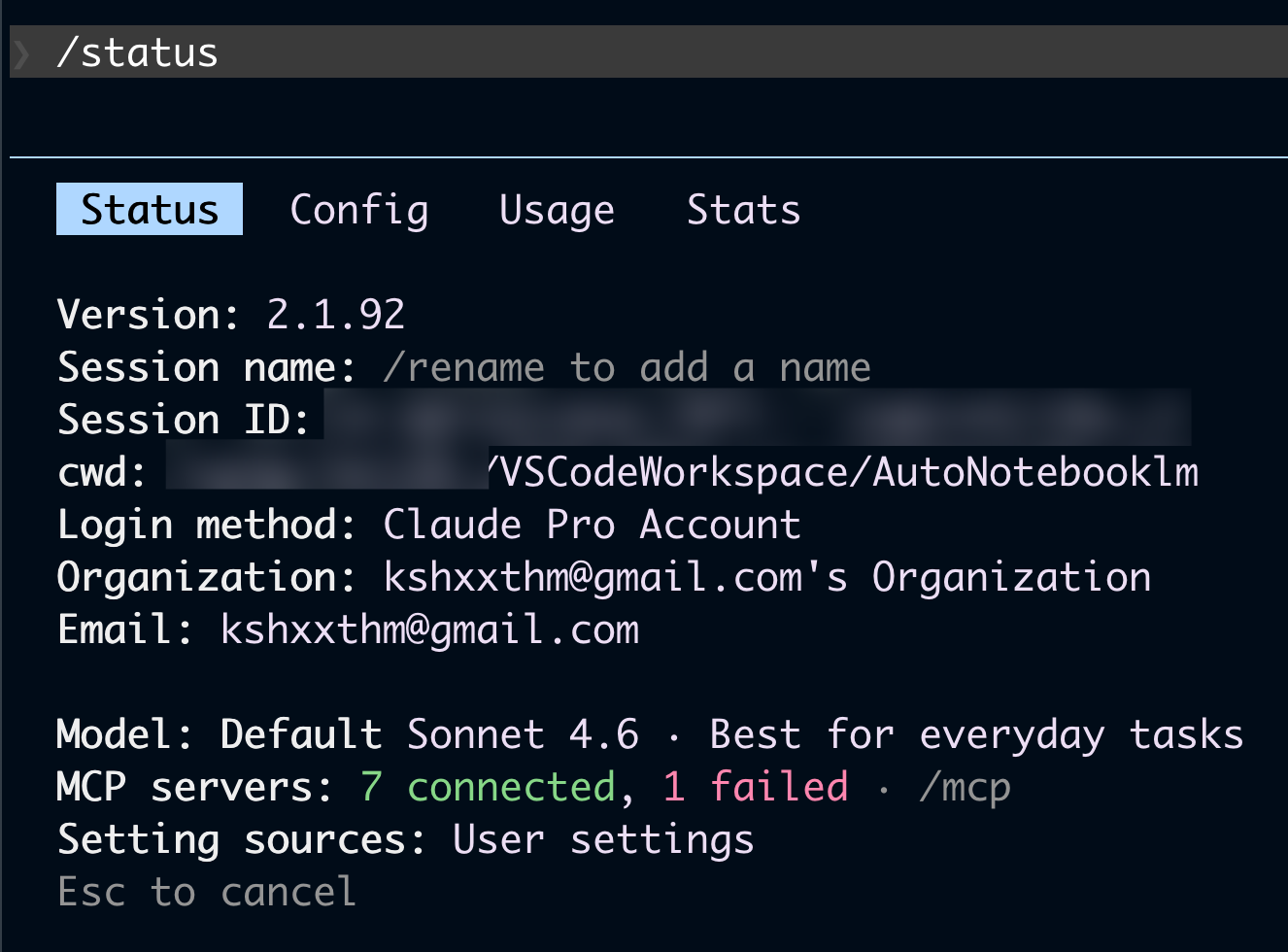The width and height of the screenshot is (1288, 952).
Task: Open the Usage tab
Action: [557, 210]
